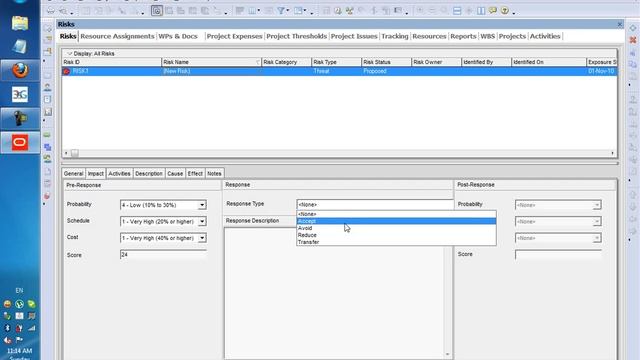Sort by the Risk Category column header
This screenshot has width=640, height=360.
[x=286, y=62]
